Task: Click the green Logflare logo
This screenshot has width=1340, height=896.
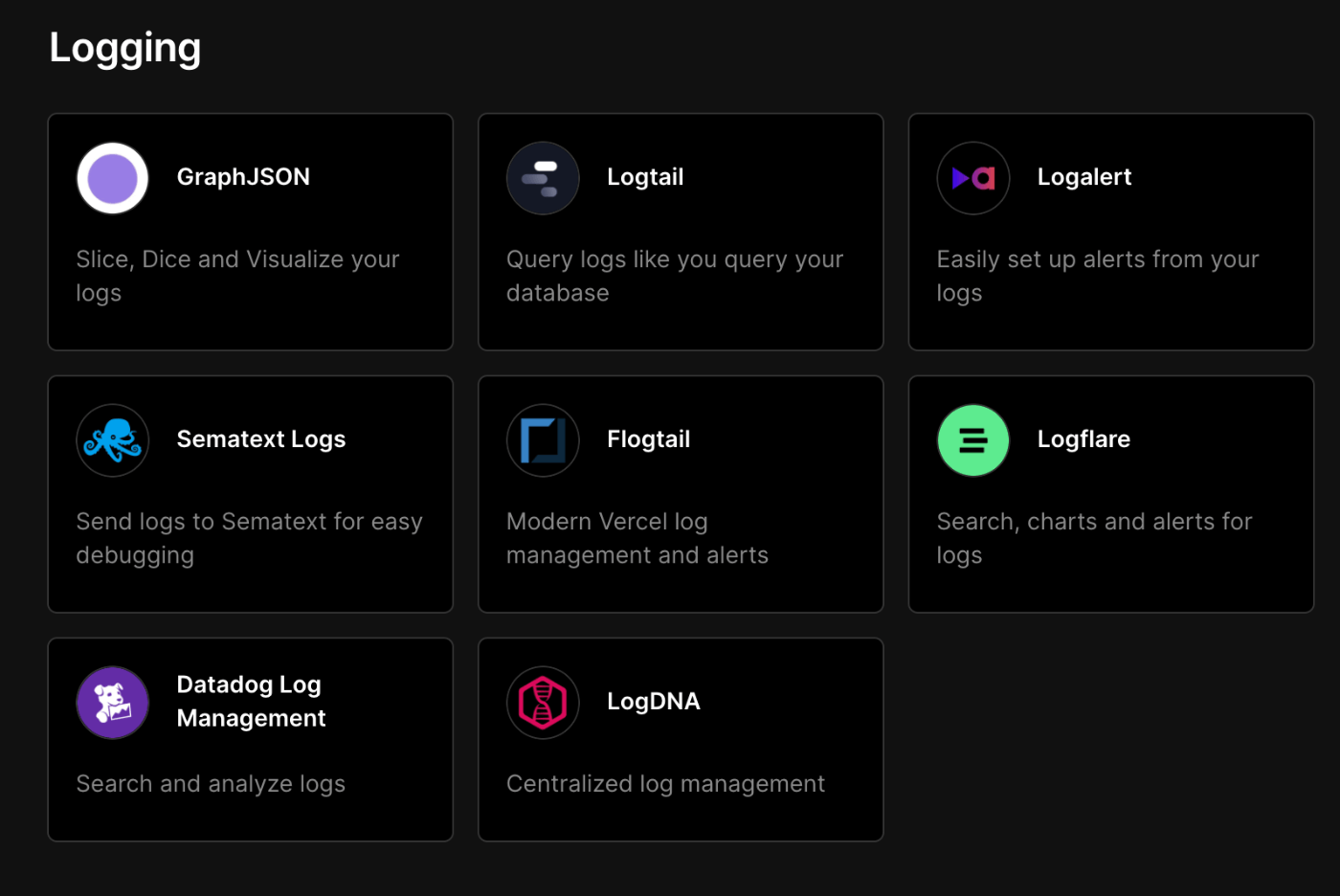Action: [973, 440]
